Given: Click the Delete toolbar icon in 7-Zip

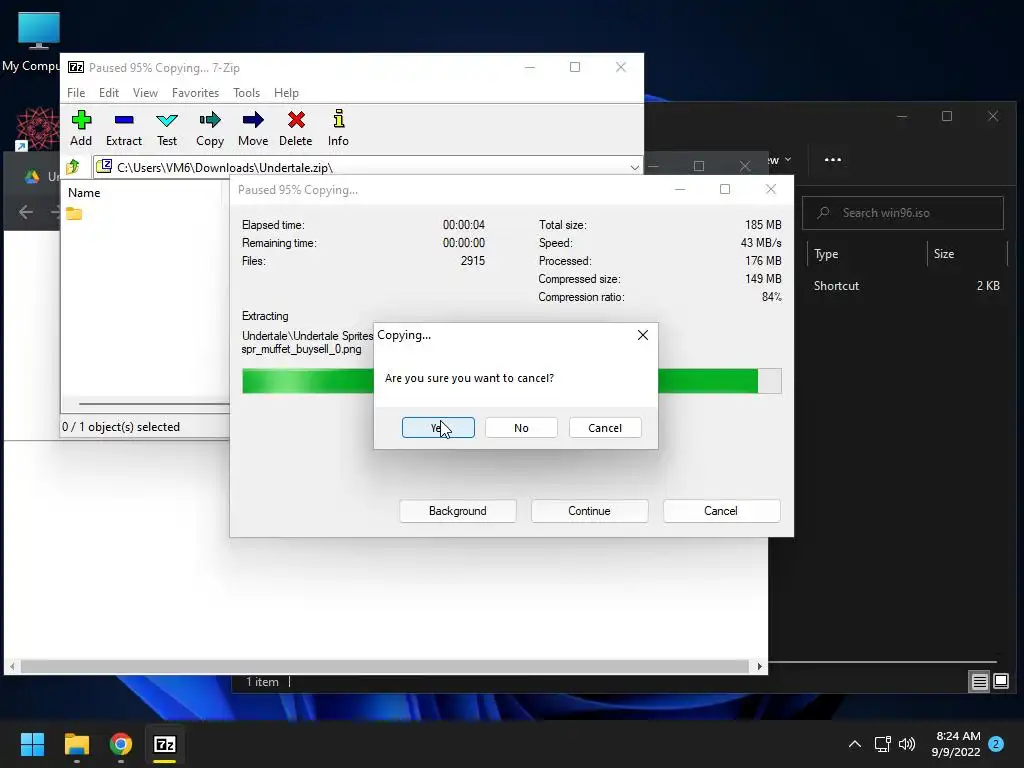Looking at the screenshot, I should click(x=296, y=128).
